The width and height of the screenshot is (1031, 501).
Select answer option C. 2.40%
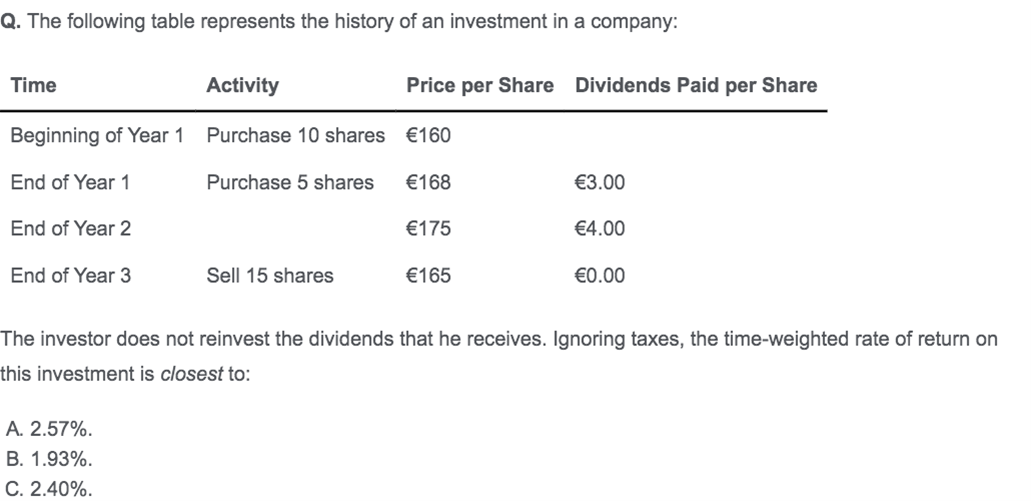49,489
